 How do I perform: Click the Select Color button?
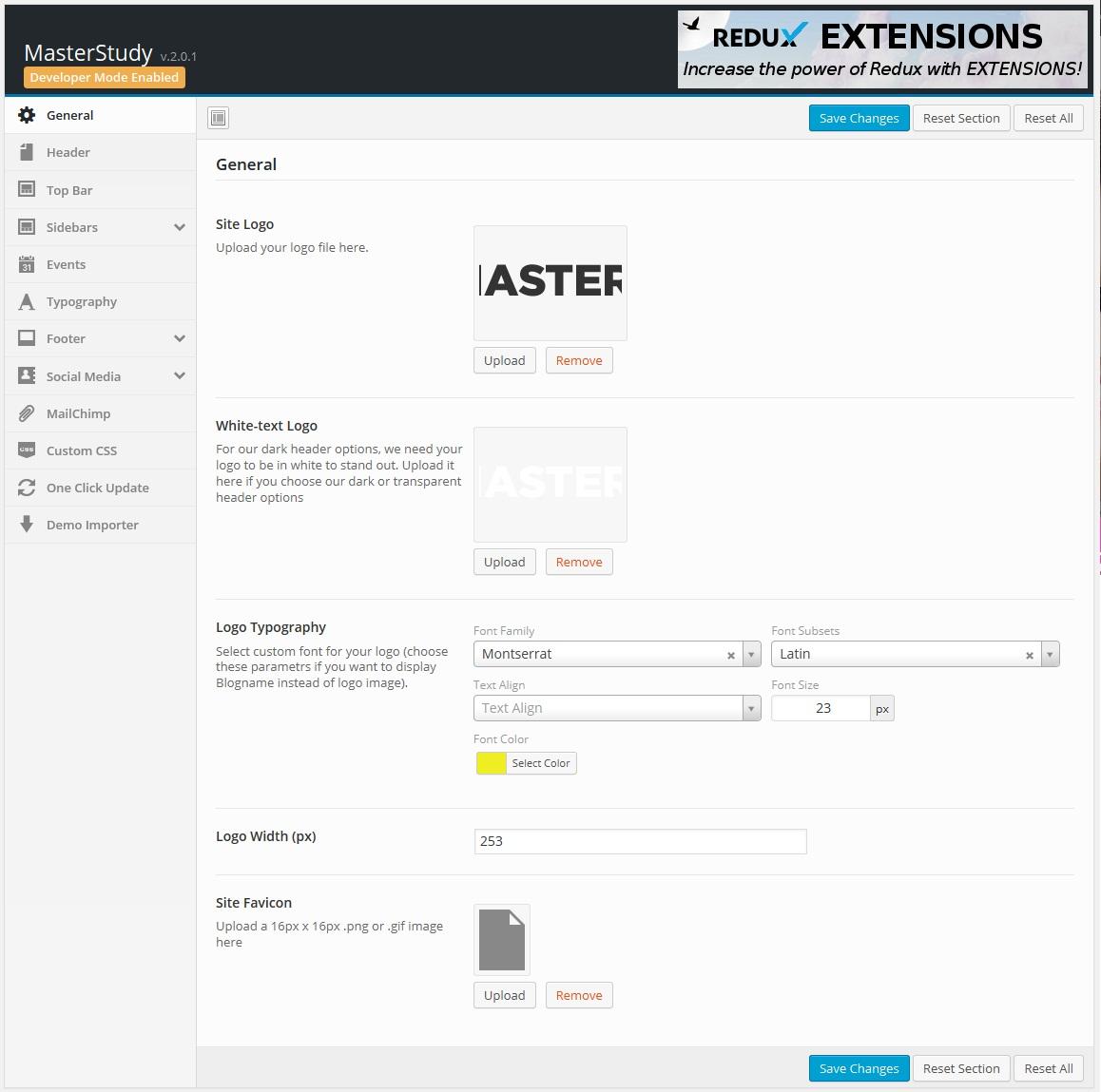541,763
